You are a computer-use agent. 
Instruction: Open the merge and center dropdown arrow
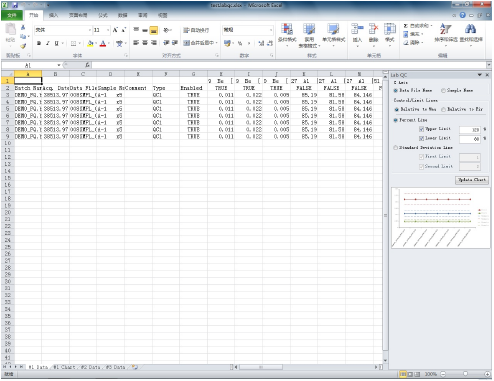[217, 43]
